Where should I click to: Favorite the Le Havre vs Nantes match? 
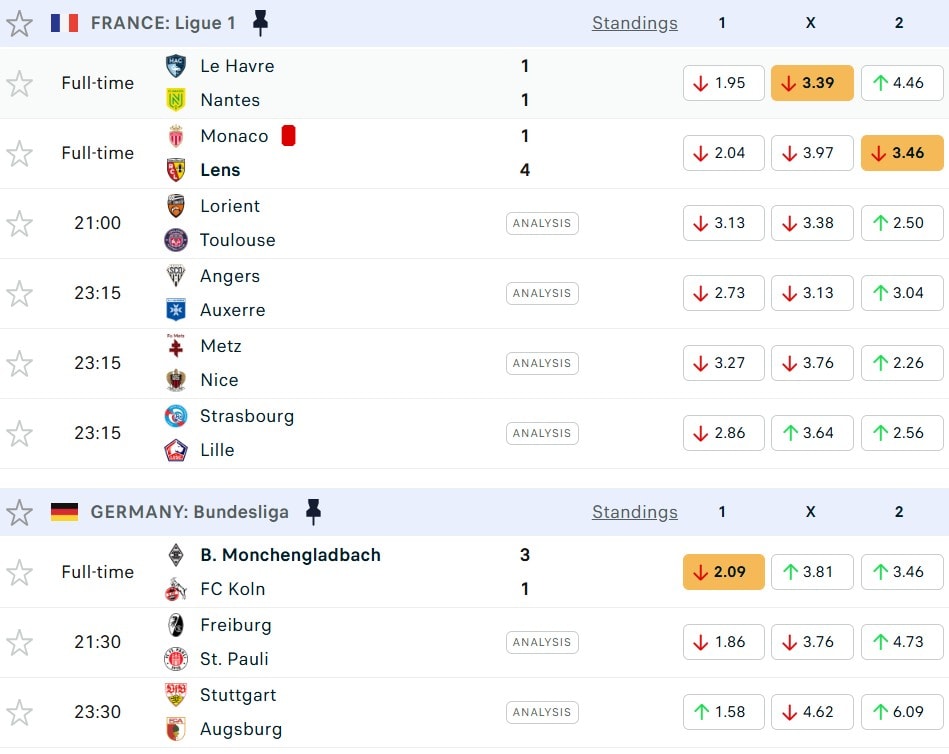(20, 83)
